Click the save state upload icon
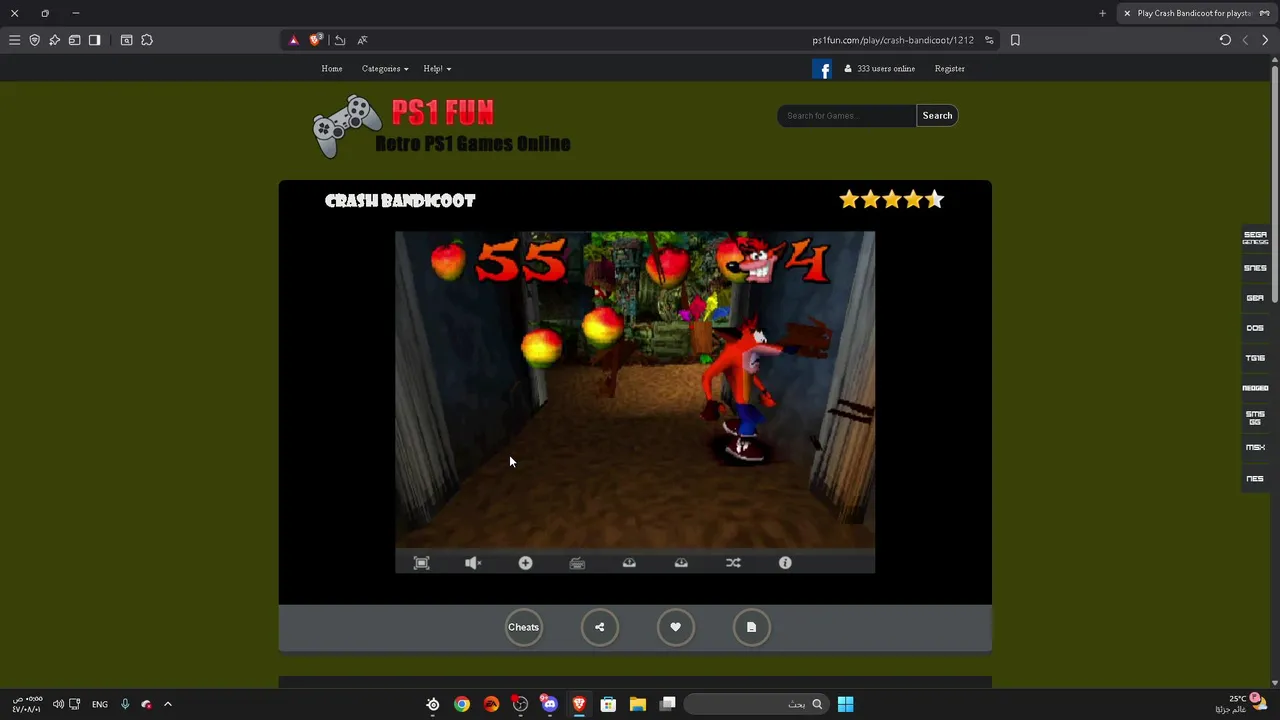 pyautogui.click(x=629, y=563)
